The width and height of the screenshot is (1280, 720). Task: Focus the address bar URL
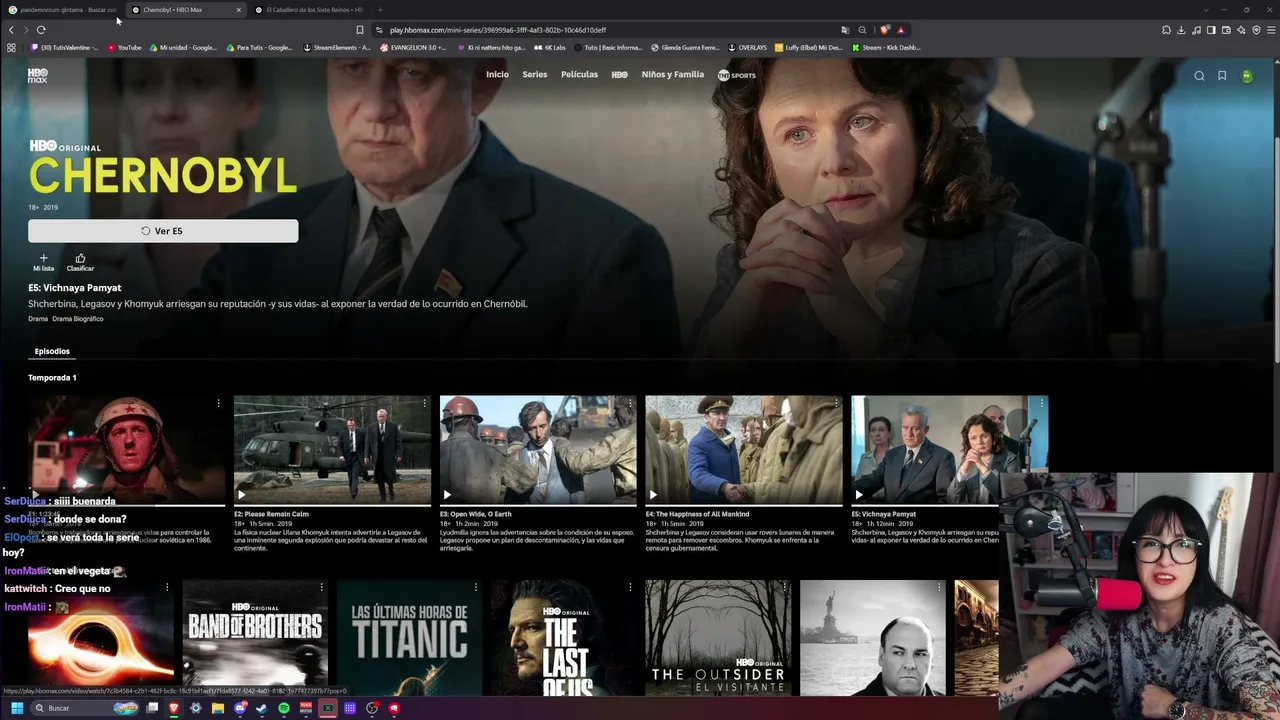click(498, 30)
